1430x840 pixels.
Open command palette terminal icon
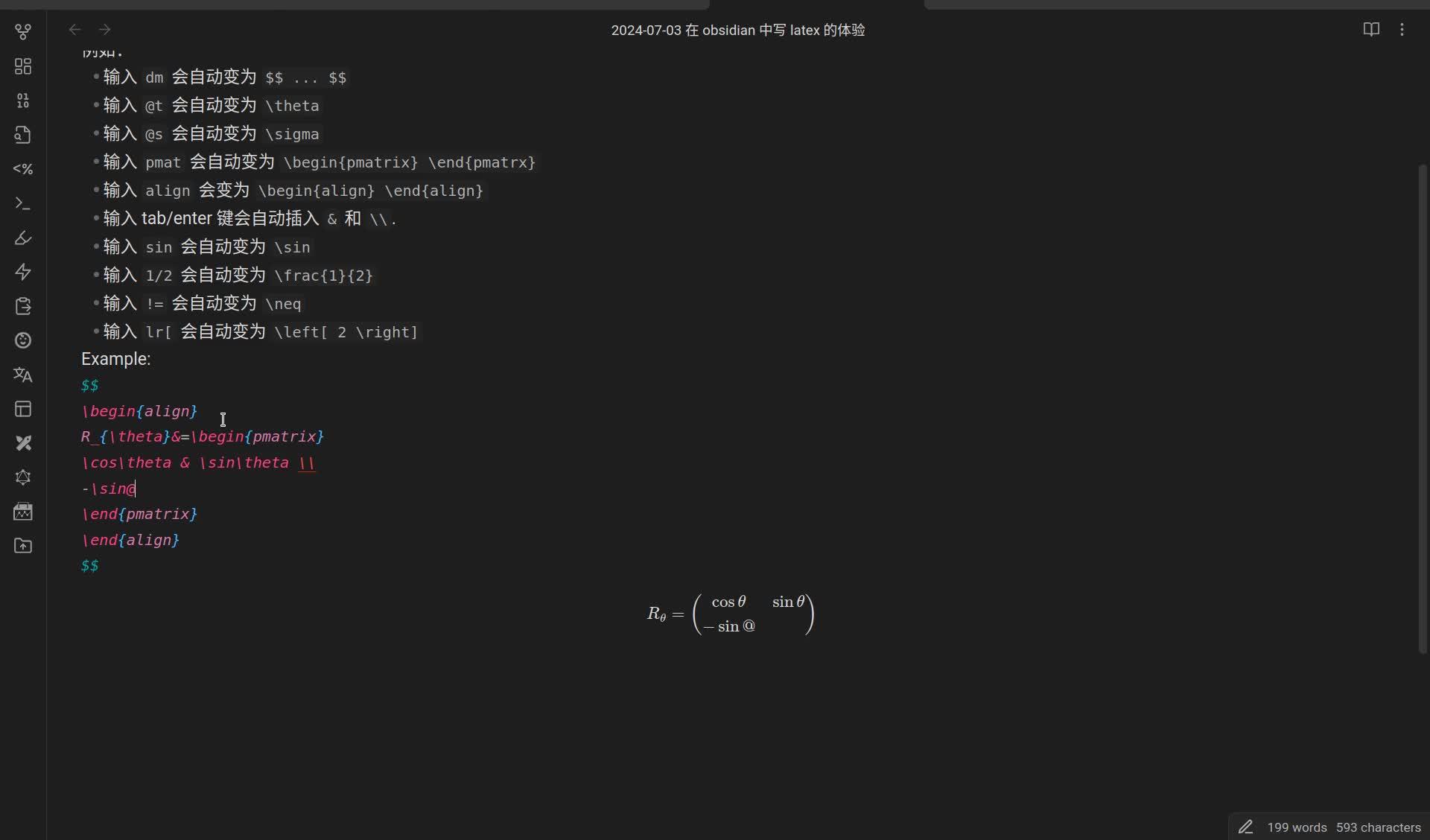[x=23, y=203]
